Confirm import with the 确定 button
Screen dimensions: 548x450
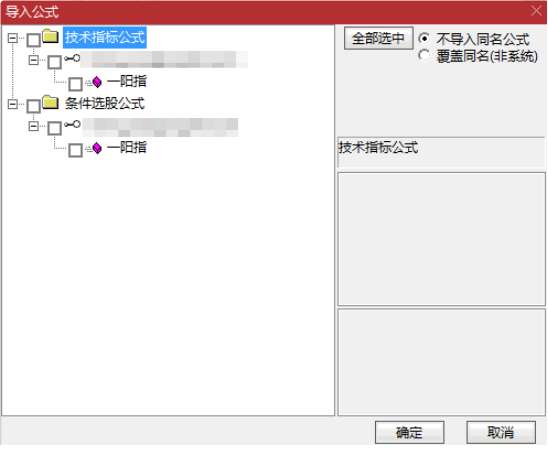tap(409, 433)
